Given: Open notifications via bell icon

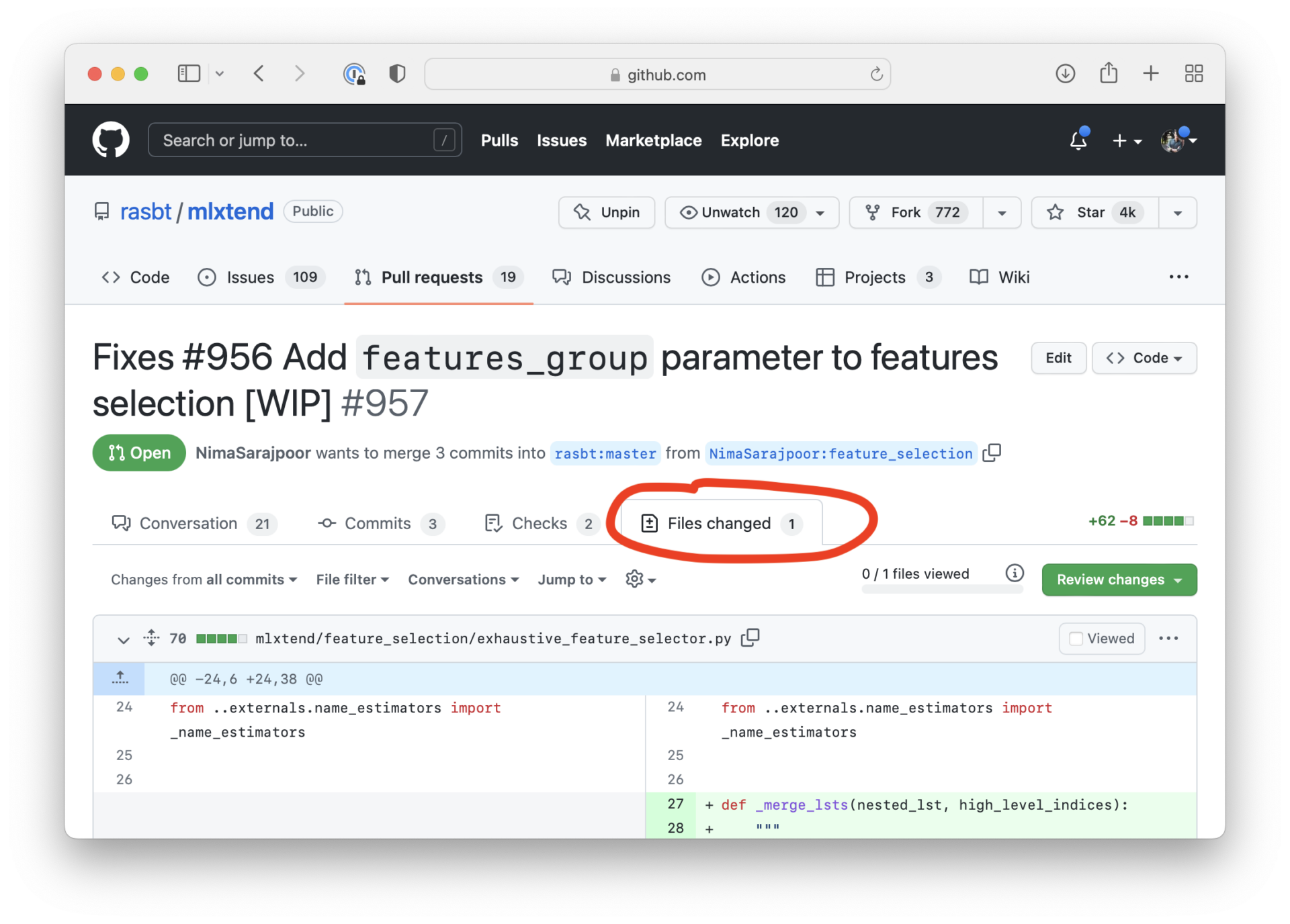Looking at the screenshot, I should pyautogui.click(x=1078, y=140).
